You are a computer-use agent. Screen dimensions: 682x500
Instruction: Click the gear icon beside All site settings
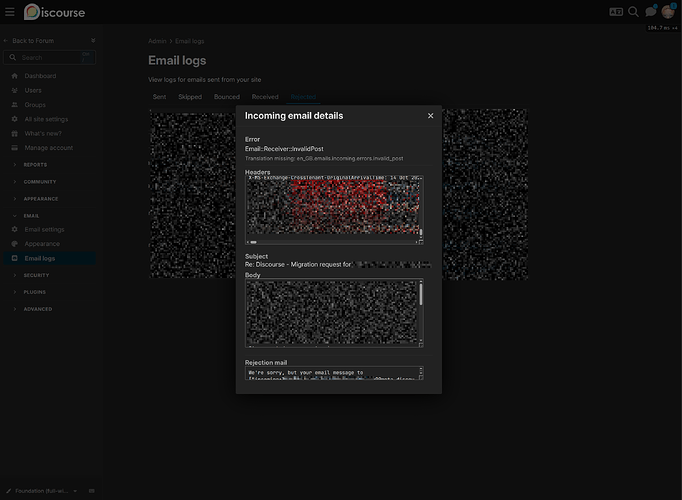coord(14,119)
